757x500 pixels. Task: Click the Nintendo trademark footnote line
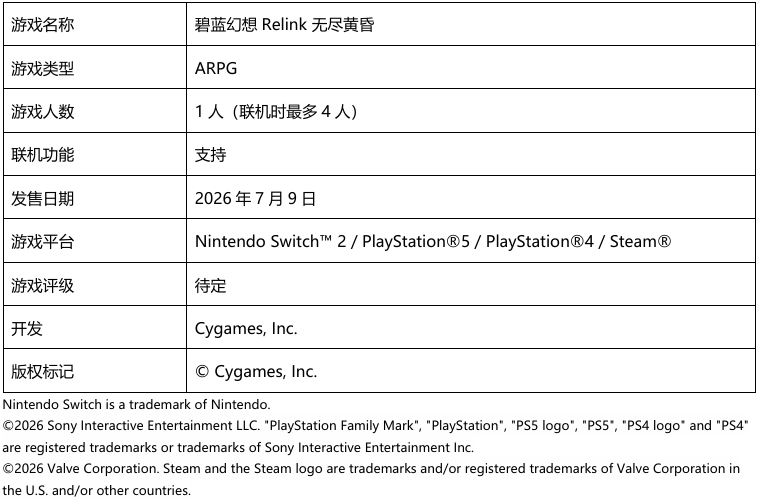137,405
